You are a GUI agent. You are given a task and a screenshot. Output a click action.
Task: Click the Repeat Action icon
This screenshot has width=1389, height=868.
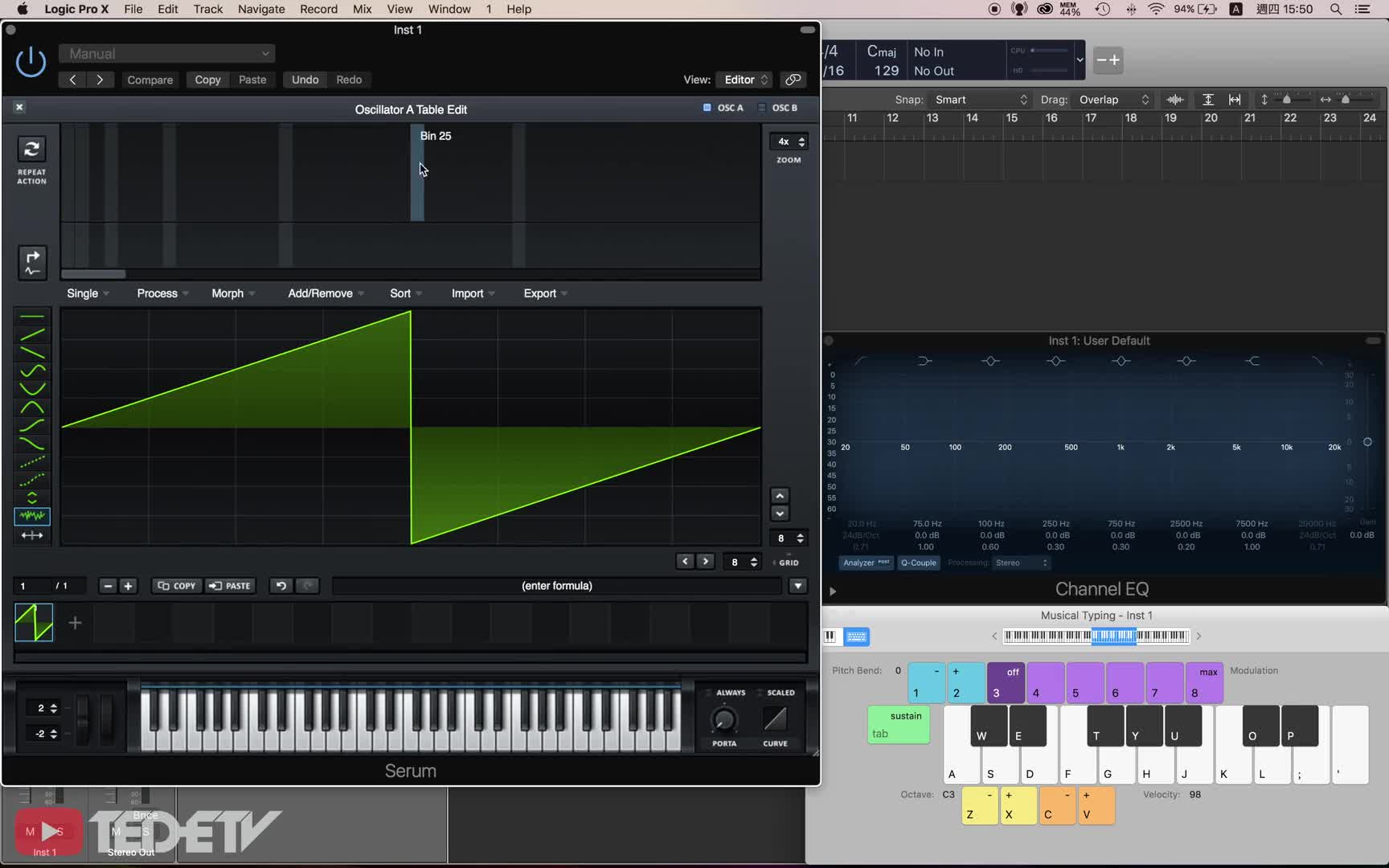[x=31, y=149]
